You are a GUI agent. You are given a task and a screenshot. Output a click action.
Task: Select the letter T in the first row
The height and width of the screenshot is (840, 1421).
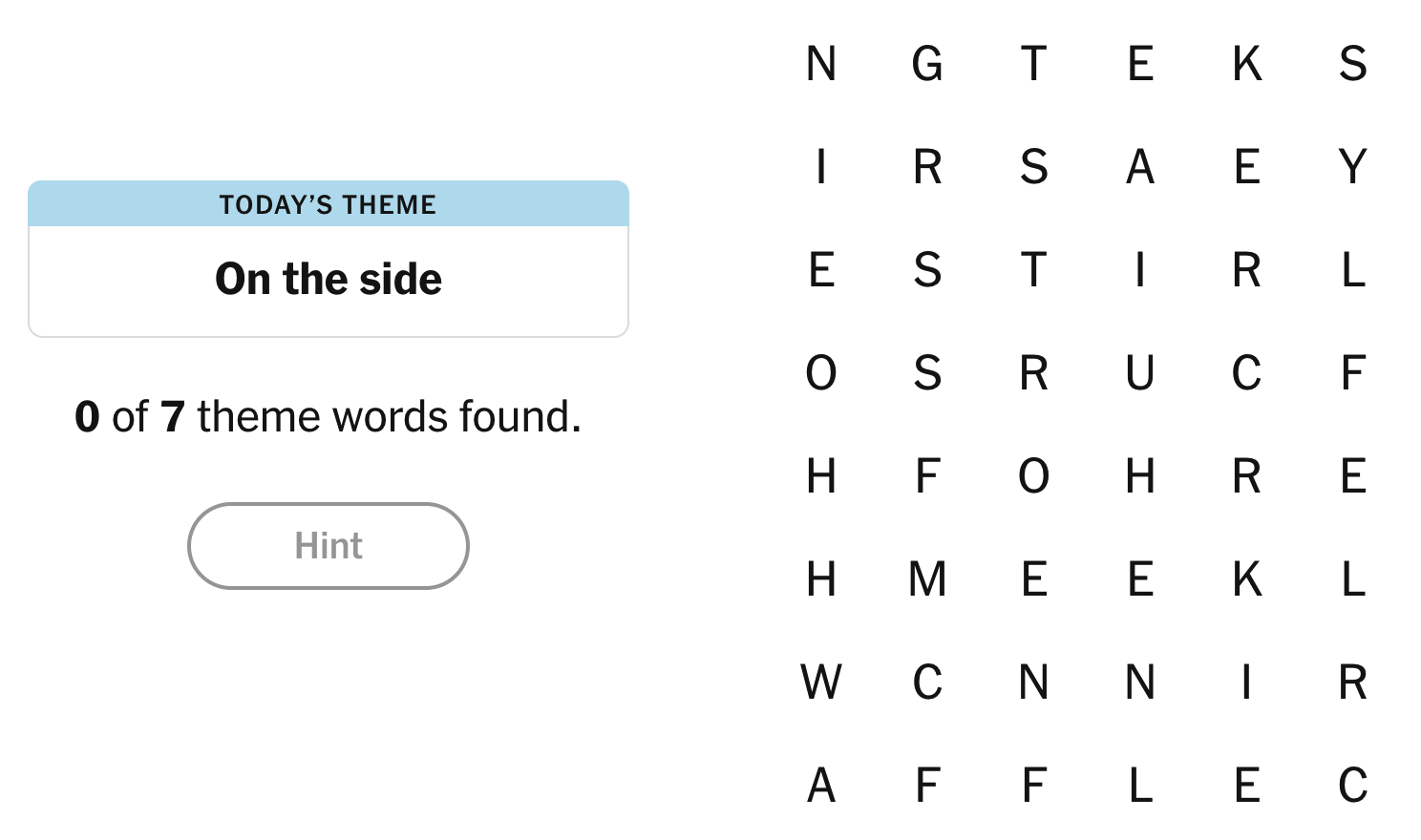(1034, 64)
